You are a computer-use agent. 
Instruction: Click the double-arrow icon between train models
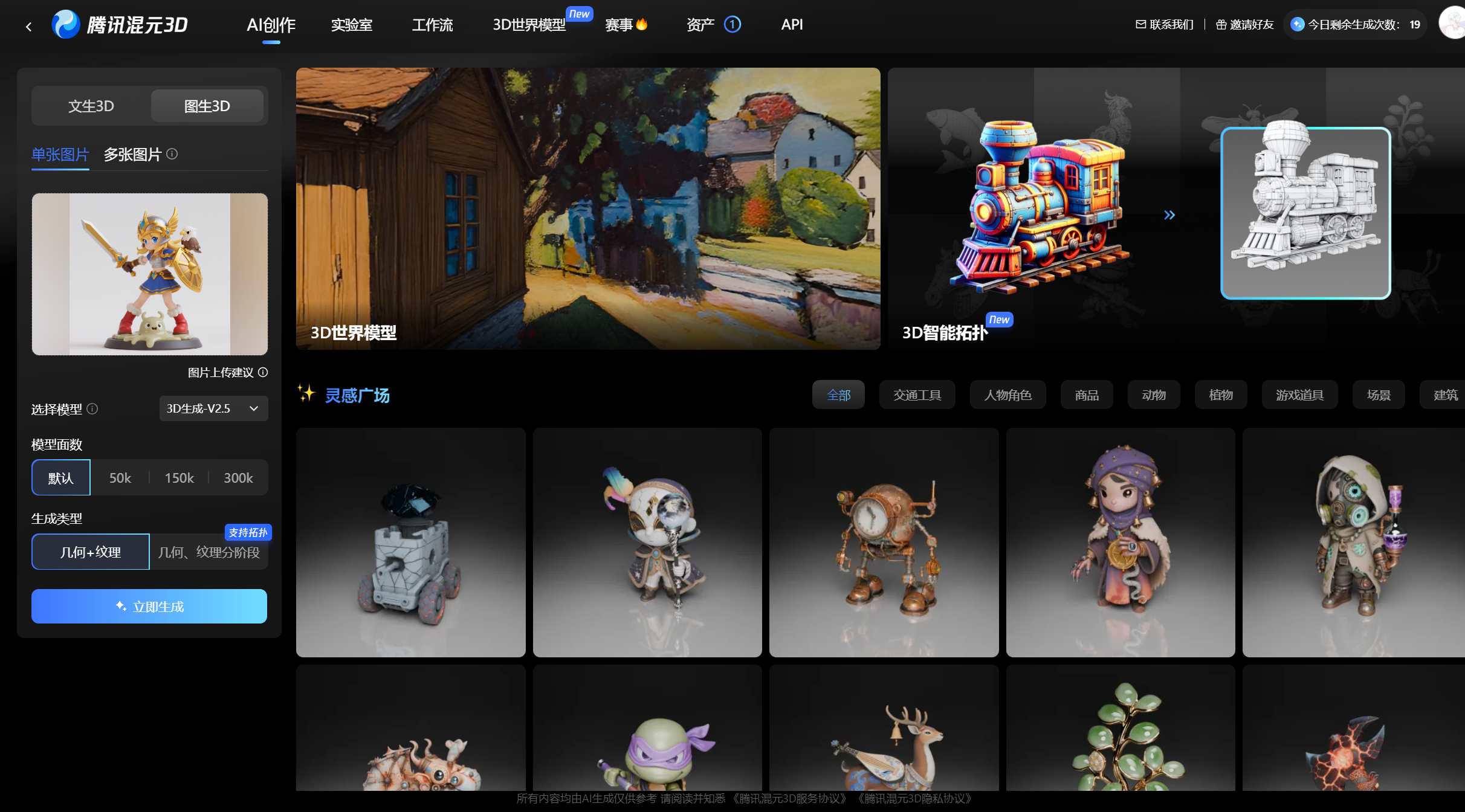1169,215
